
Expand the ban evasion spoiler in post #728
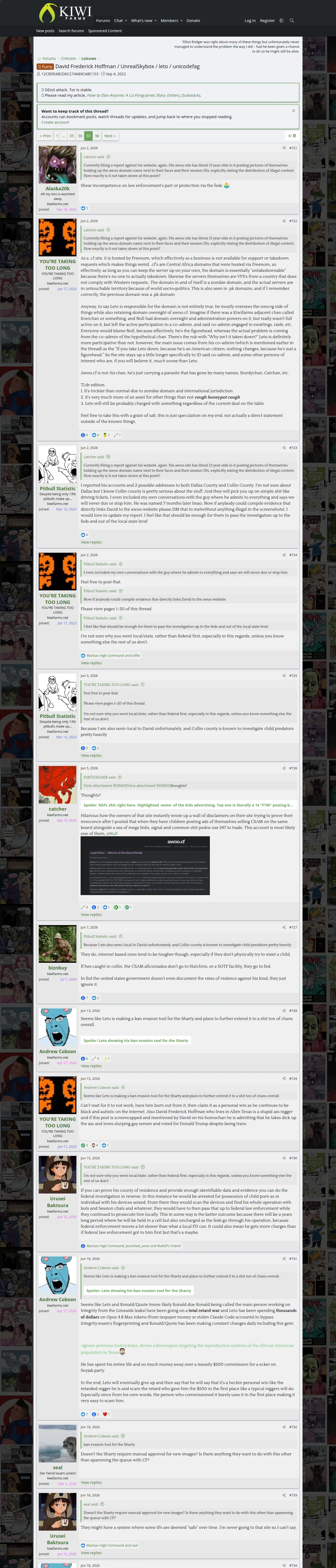136,1041
